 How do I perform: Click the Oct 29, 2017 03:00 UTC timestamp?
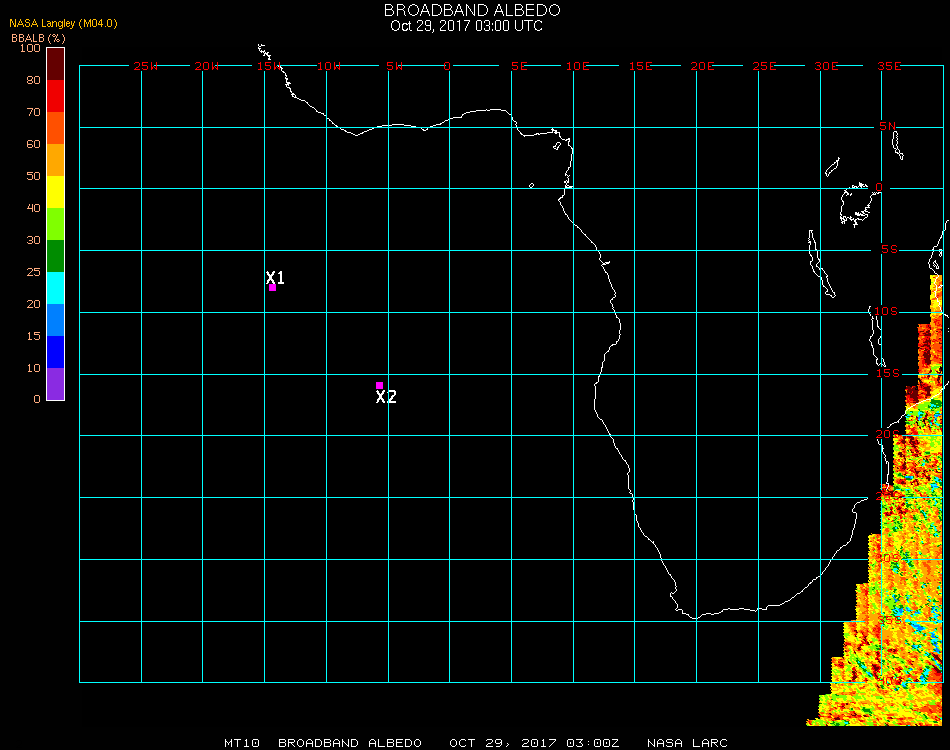click(467, 26)
